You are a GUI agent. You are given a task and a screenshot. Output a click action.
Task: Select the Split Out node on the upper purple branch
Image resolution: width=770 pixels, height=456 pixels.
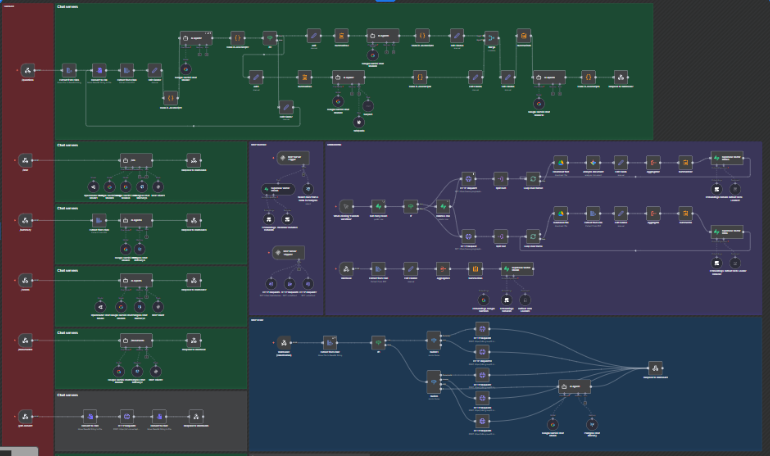click(x=500, y=179)
